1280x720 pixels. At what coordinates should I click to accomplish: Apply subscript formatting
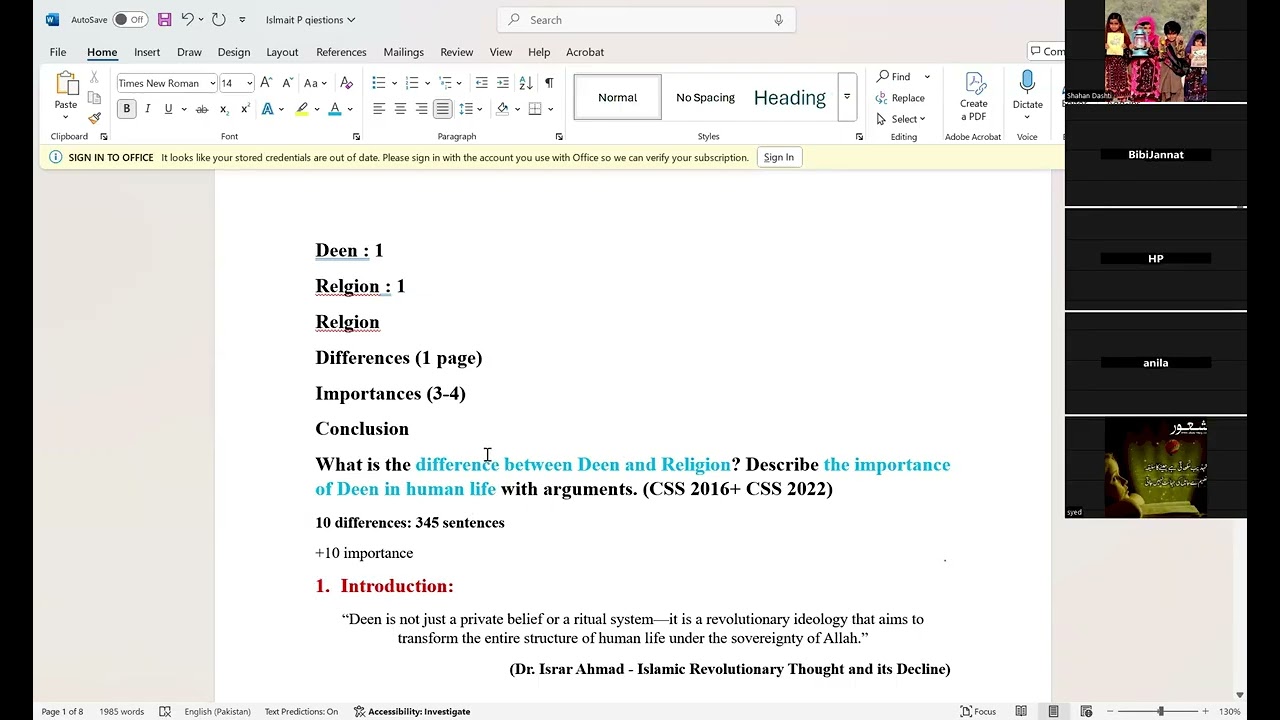point(224,109)
